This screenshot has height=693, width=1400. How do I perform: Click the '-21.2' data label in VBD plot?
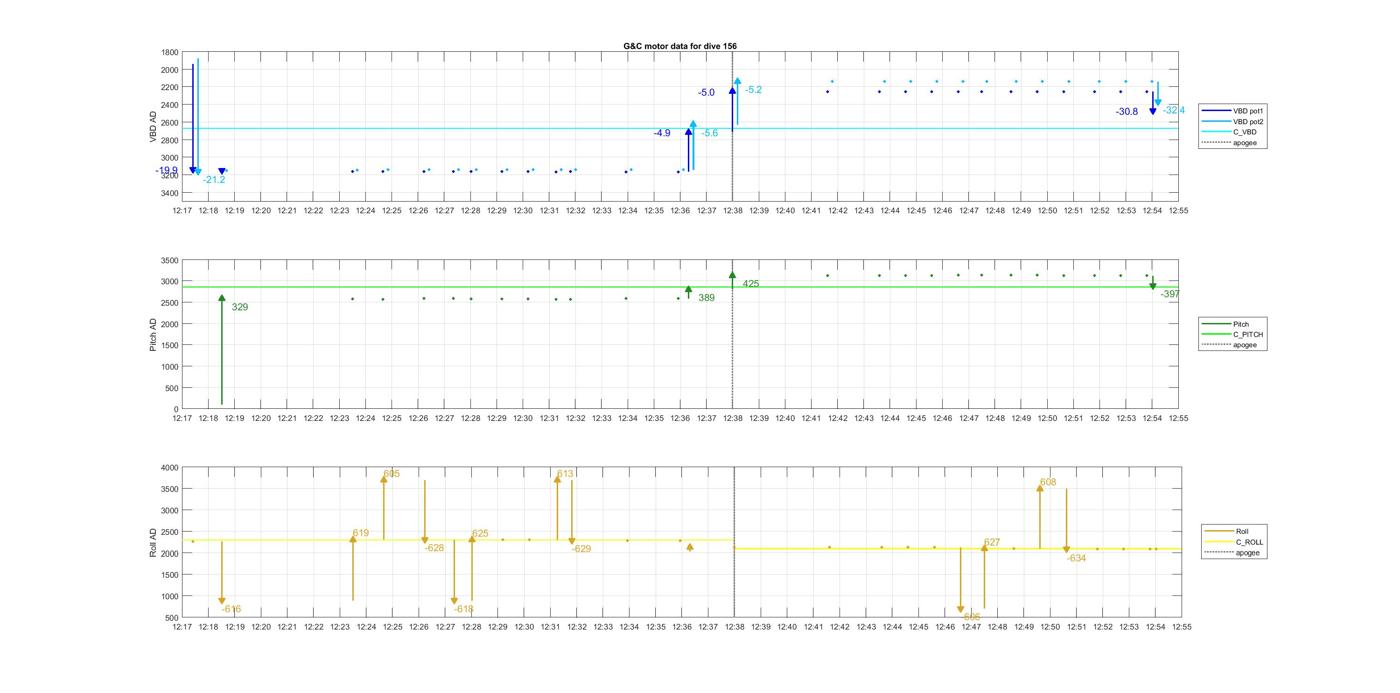214,180
